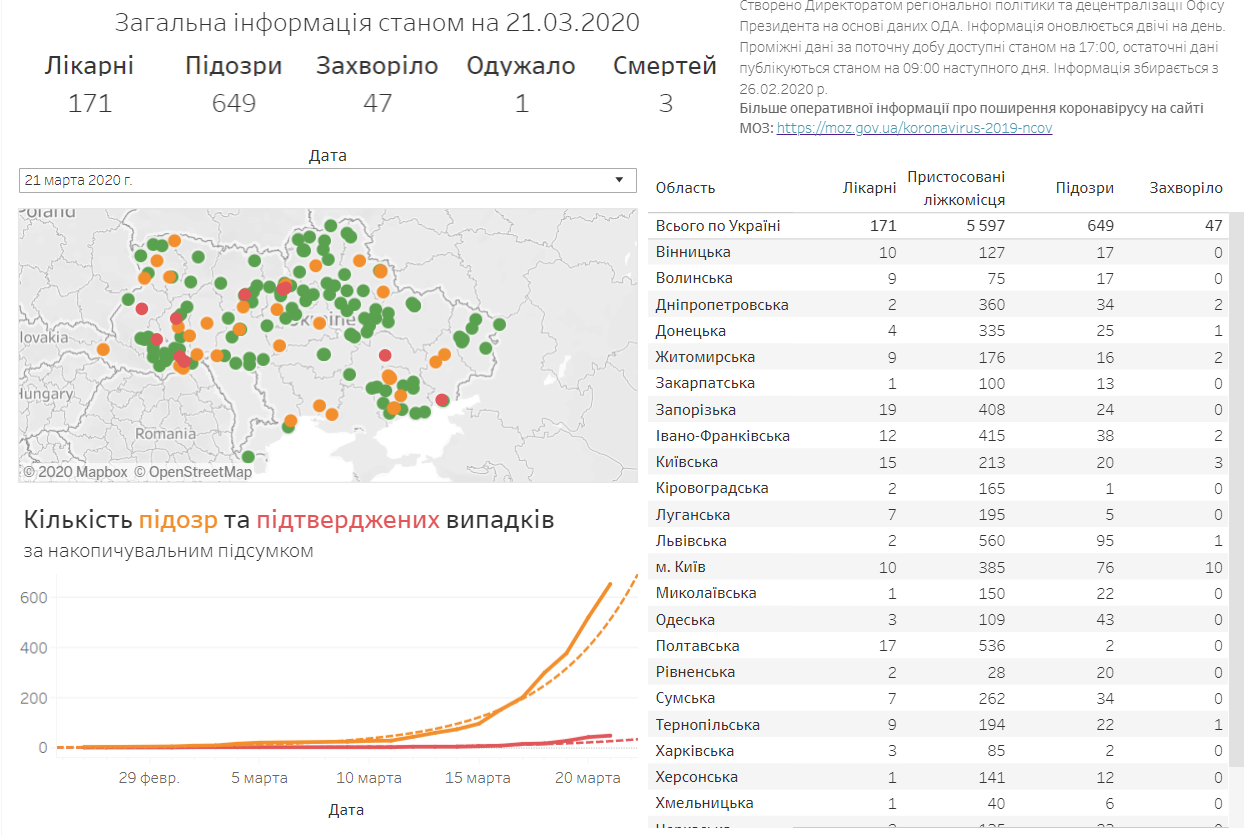Click the red map marker closest to Crimea

point(442,400)
